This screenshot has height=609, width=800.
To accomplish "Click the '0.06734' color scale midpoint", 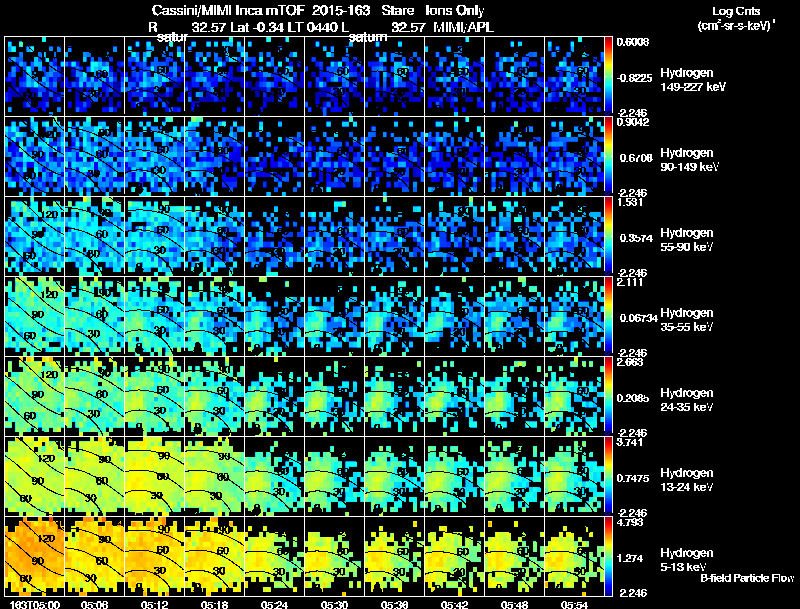I will (638, 318).
